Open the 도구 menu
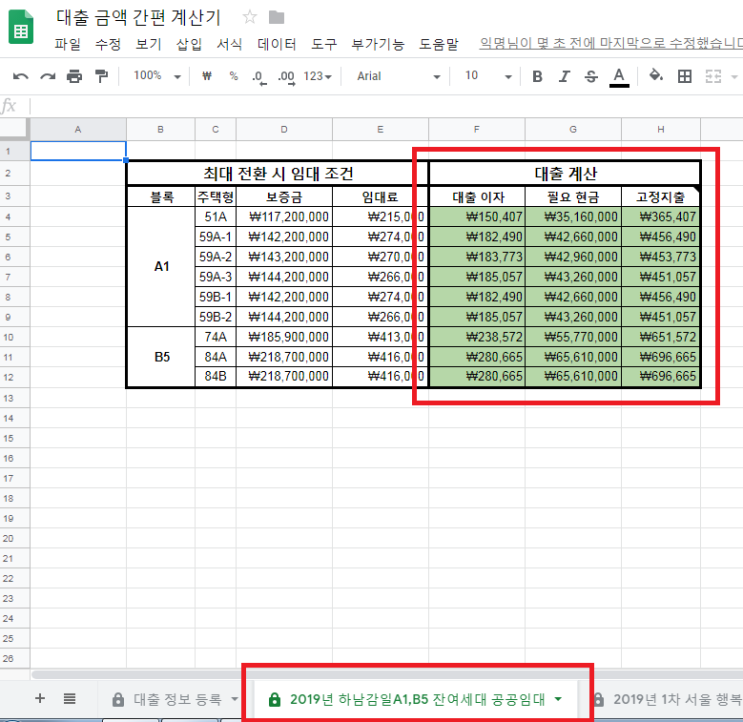The image size is (743, 722). [x=324, y=44]
